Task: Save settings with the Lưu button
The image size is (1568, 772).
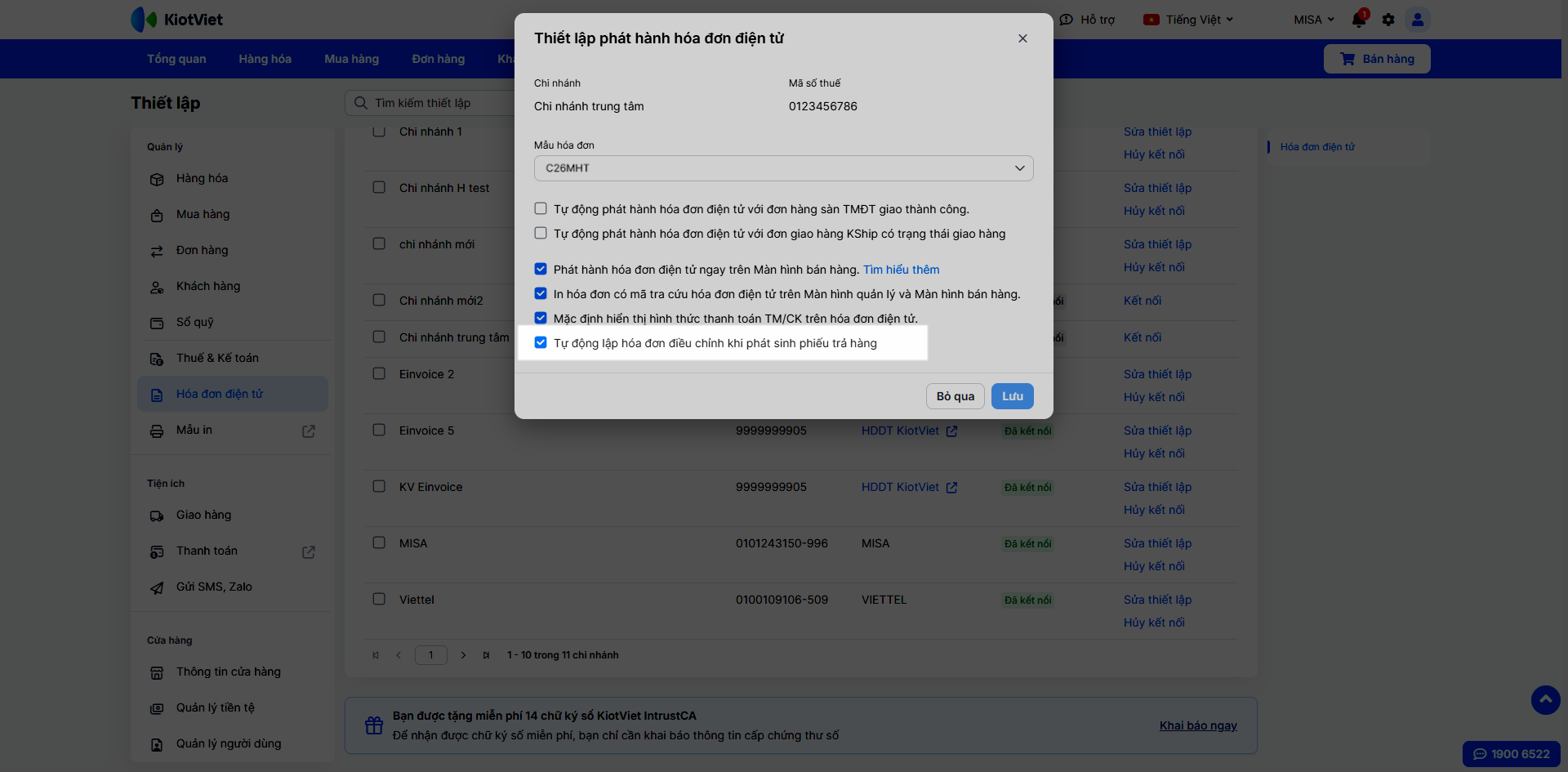Action: pyautogui.click(x=1013, y=396)
